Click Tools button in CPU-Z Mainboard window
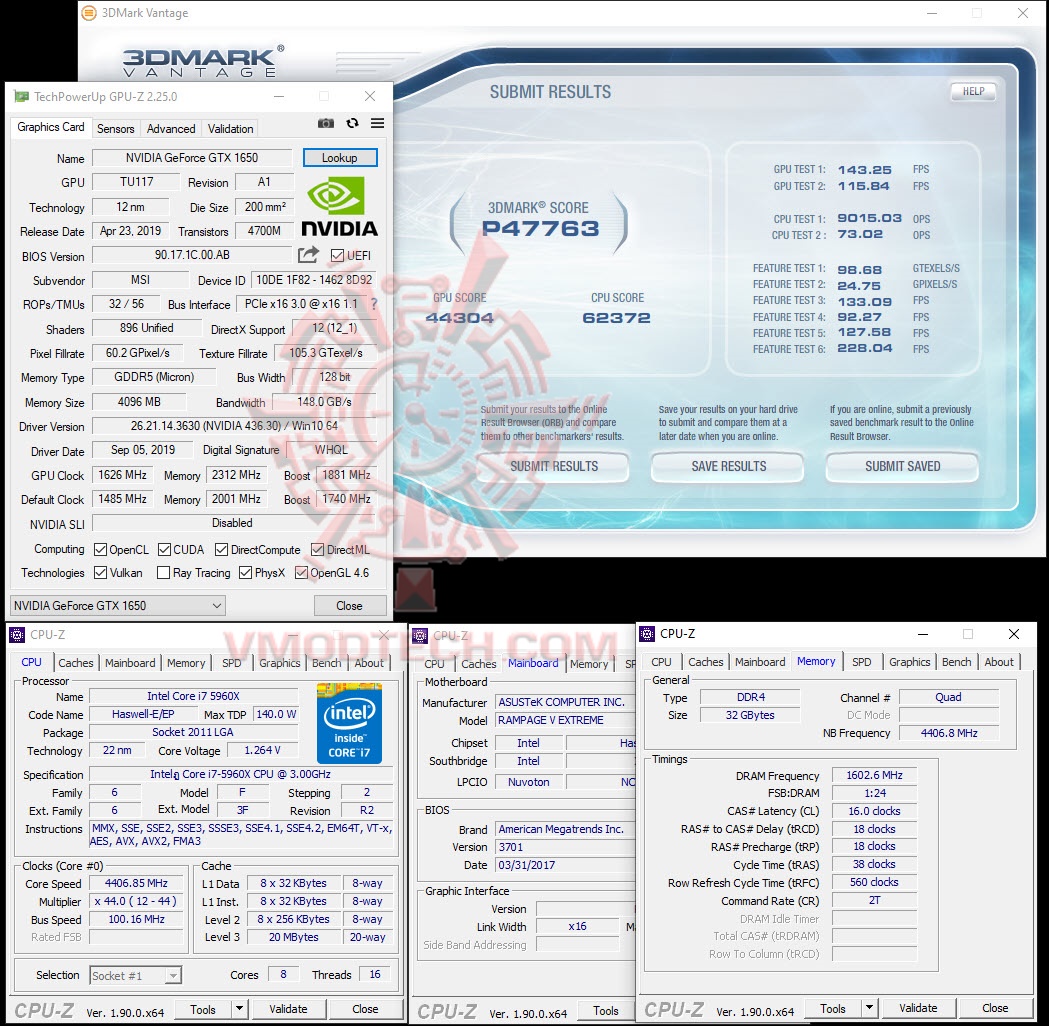1049x1026 pixels. click(x=605, y=1011)
